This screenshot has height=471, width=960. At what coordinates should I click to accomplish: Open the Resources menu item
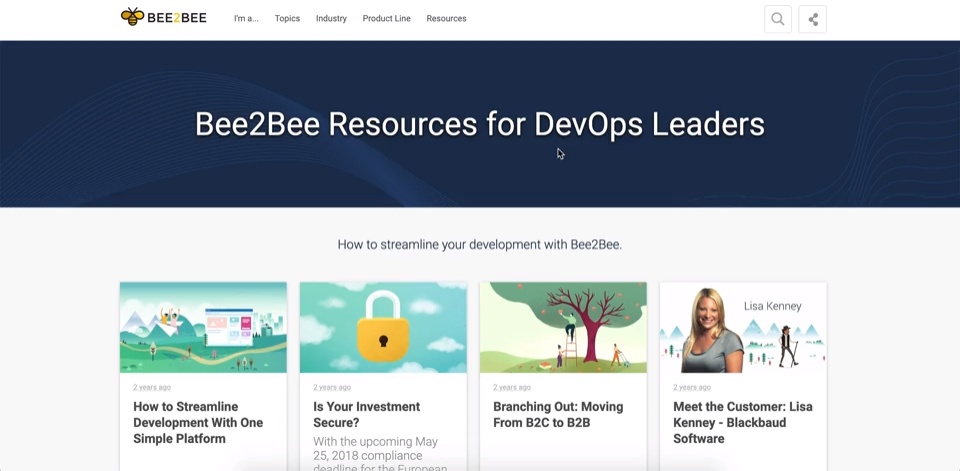(446, 19)
